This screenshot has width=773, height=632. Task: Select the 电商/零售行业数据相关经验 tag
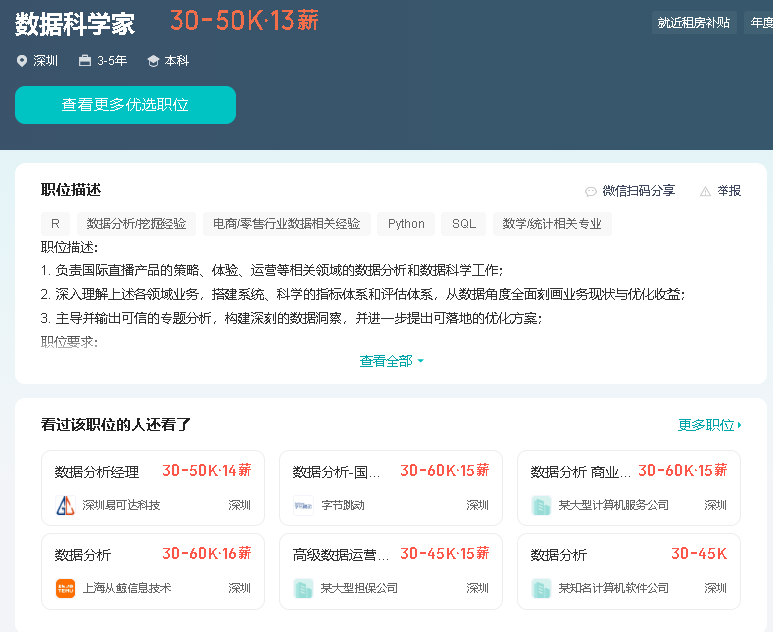(286, 224)
